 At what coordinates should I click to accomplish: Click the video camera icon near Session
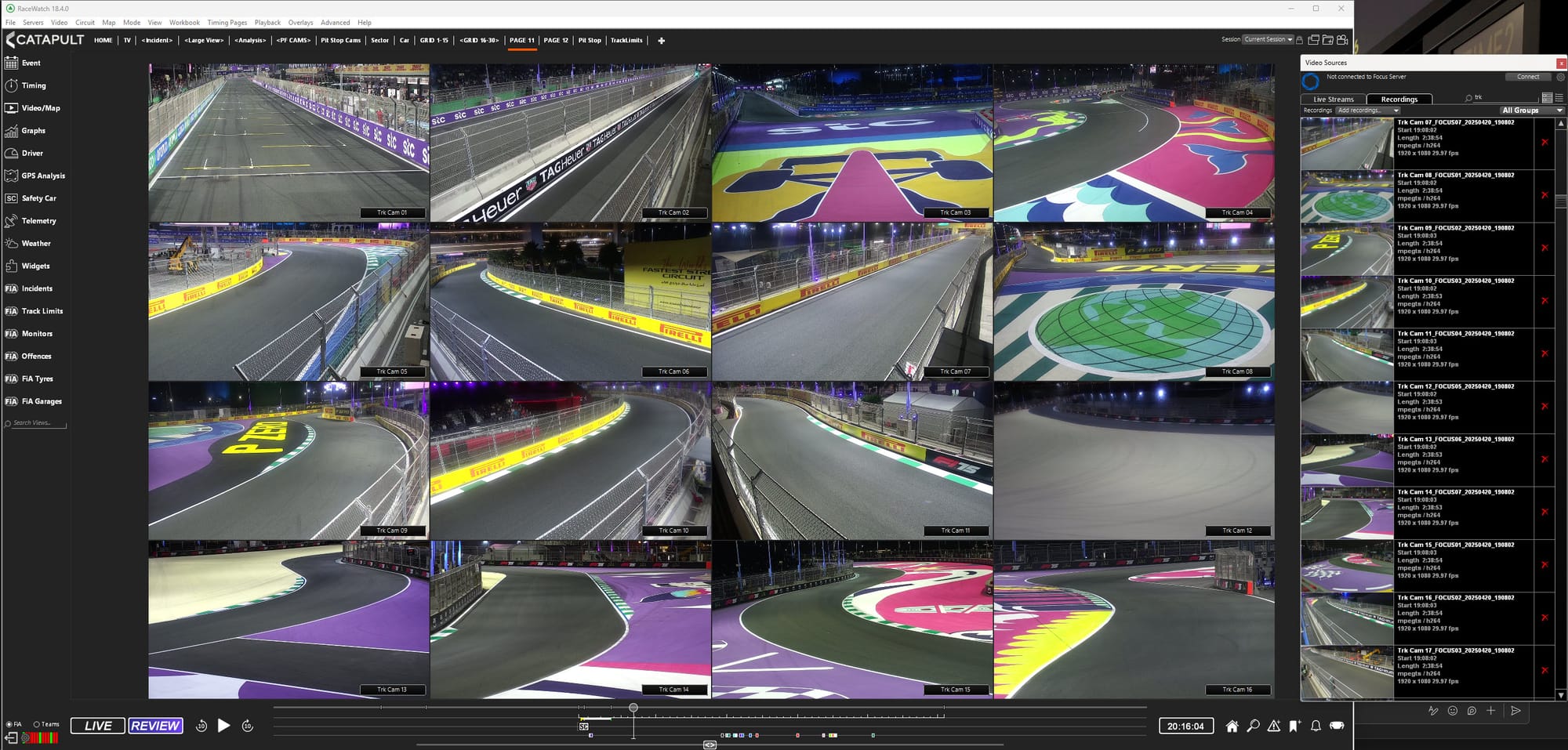tap(1342, 40)
